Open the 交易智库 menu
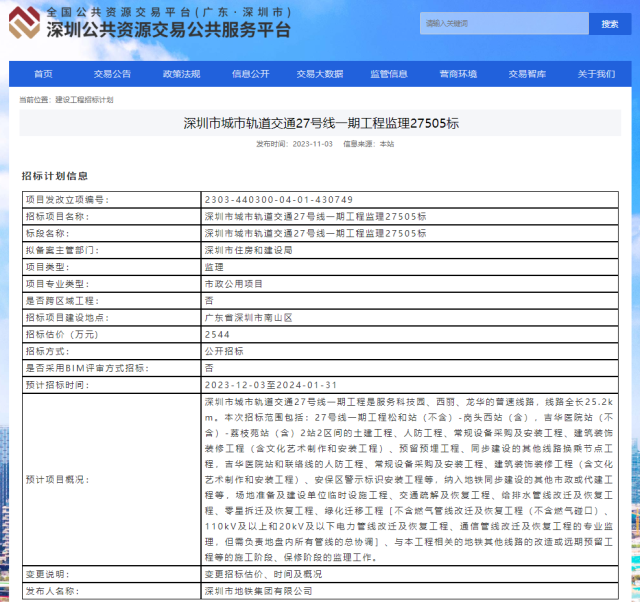640x602 pixels. (x=527, y=74)
